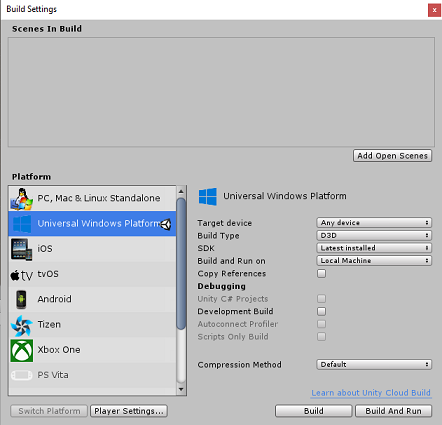Open Player Settings
The width and height of the screenshot is (442, 425).
click(x=129, y=411)
